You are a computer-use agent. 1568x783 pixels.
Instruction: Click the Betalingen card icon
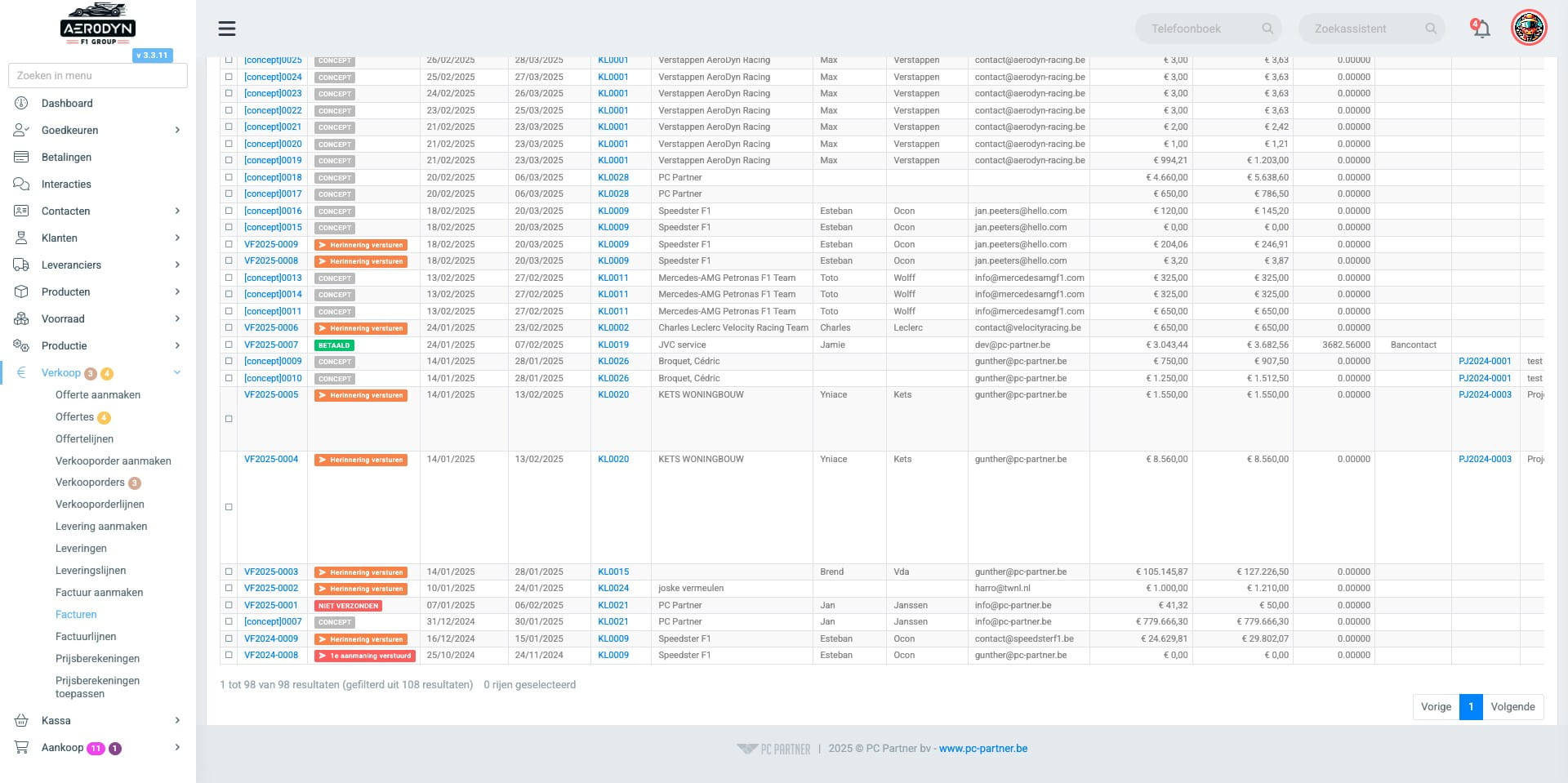click(x=21, y=158)
